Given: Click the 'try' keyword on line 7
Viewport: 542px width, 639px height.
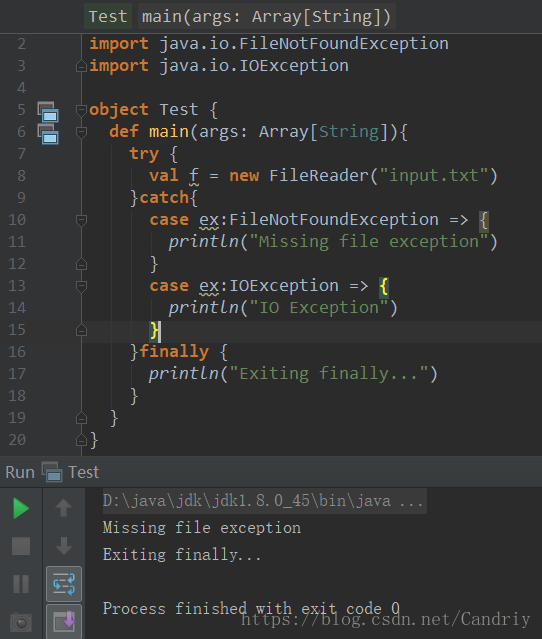Looking at the screenshot, I should coord(144,154).
